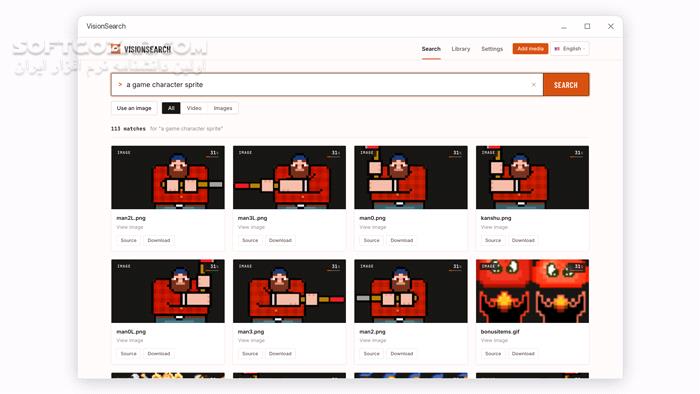700x394 pixels.
Task: Clear the search query with the X icon
Action: pos(533,84)
